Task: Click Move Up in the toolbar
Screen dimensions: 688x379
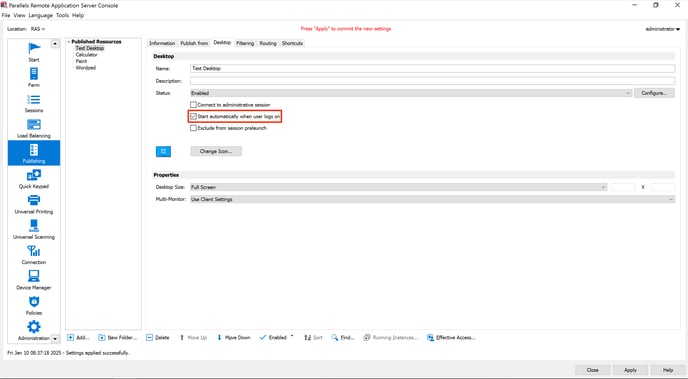Action: 193,337
